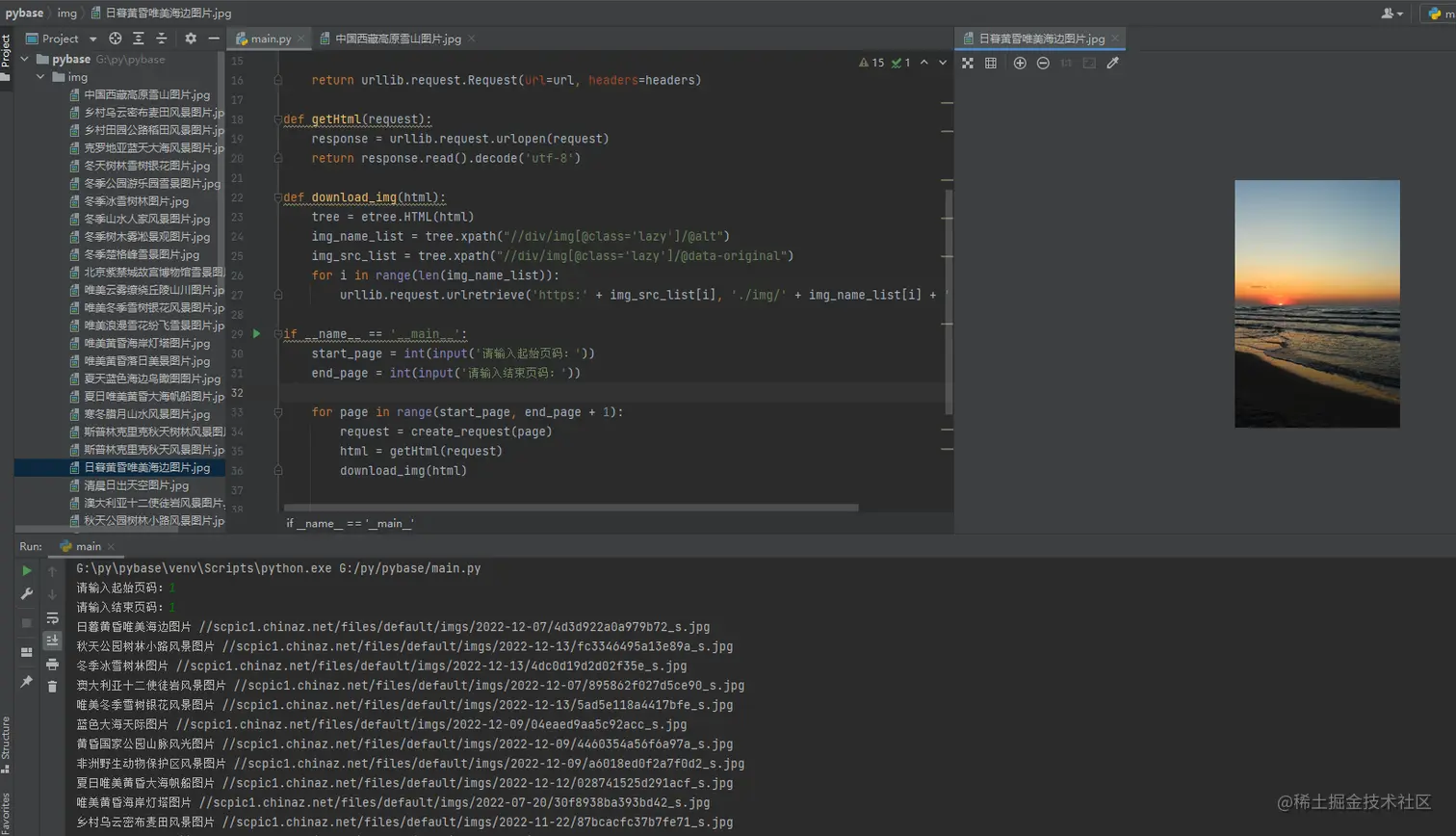Select 寒冬腊月山水风景图片.jpg in Project tree

click(146, 414)
